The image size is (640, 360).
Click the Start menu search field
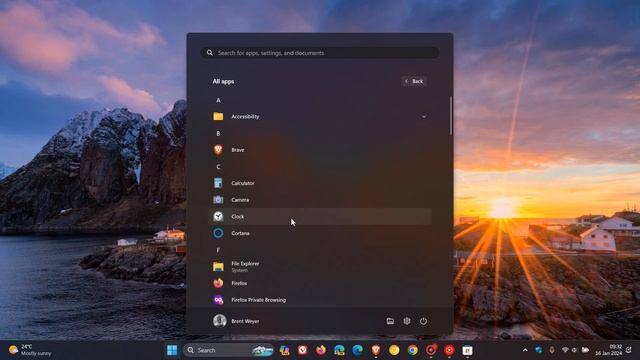[320, 53]
